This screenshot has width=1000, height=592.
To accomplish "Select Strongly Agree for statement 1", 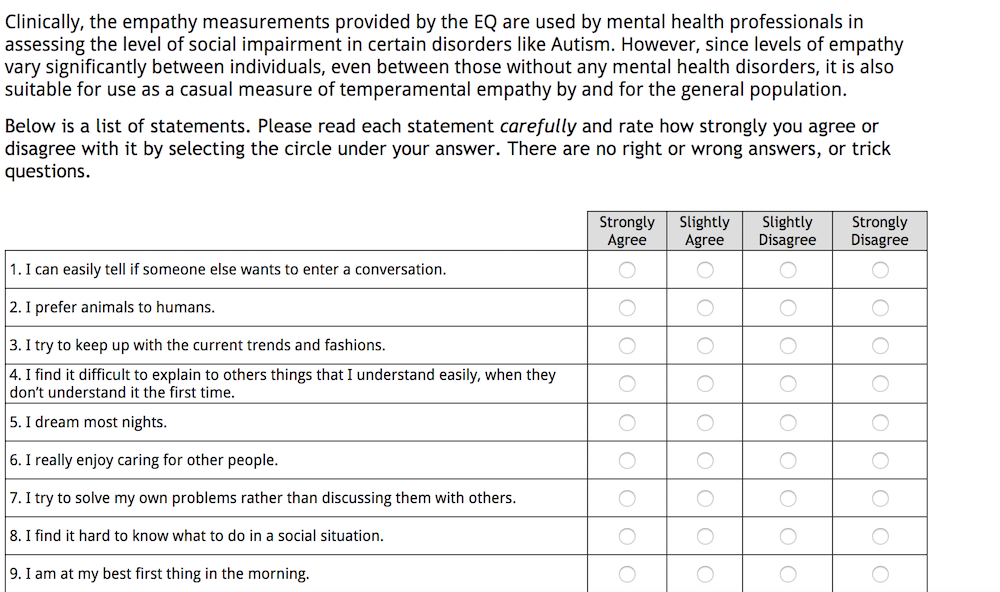I will click(627, 270).
